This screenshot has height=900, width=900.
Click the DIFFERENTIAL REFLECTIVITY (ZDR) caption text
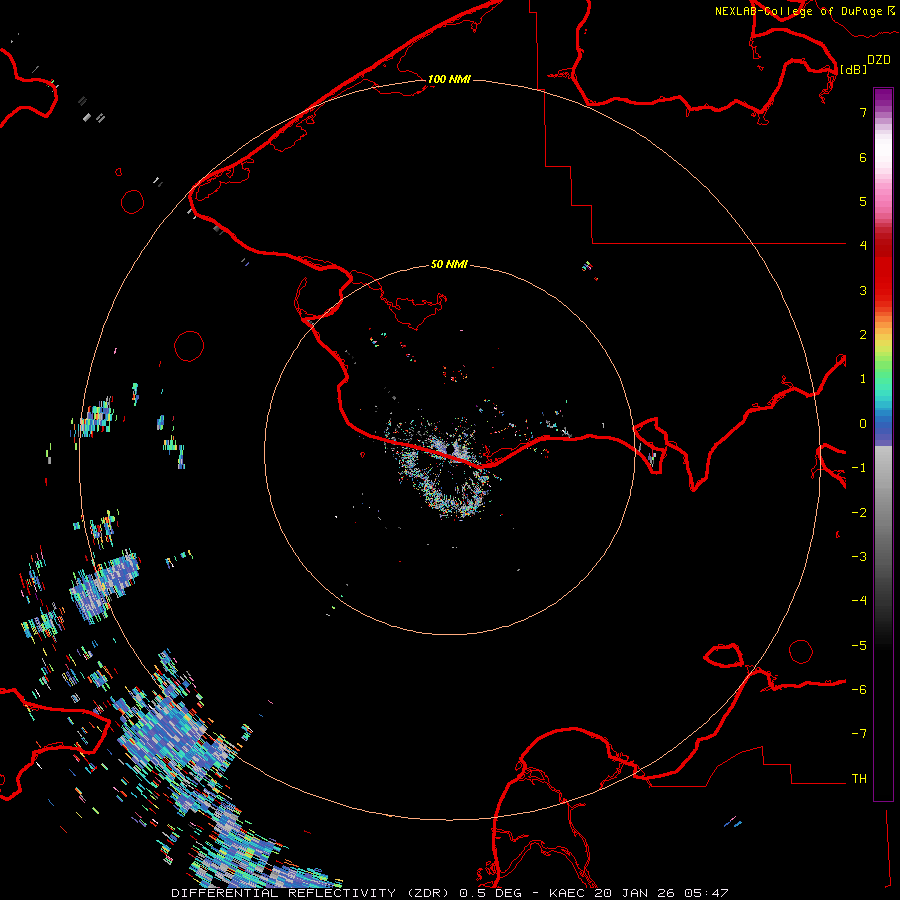[x=311, y=893]
